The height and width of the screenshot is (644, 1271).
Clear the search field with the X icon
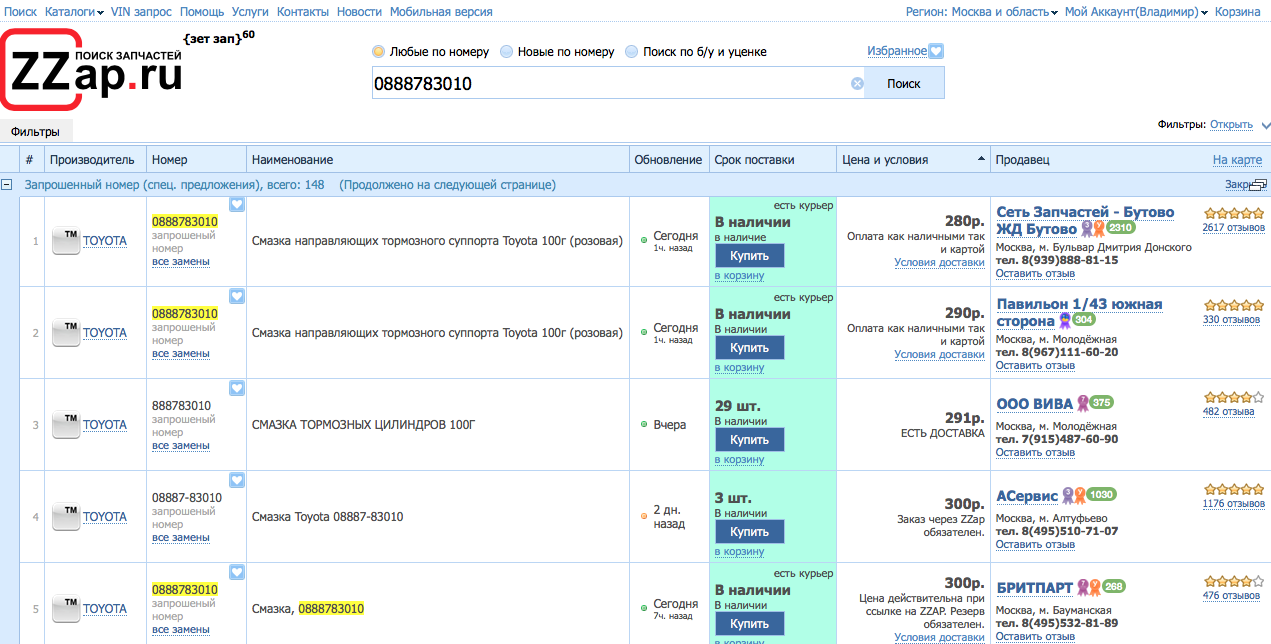point(857,84)
